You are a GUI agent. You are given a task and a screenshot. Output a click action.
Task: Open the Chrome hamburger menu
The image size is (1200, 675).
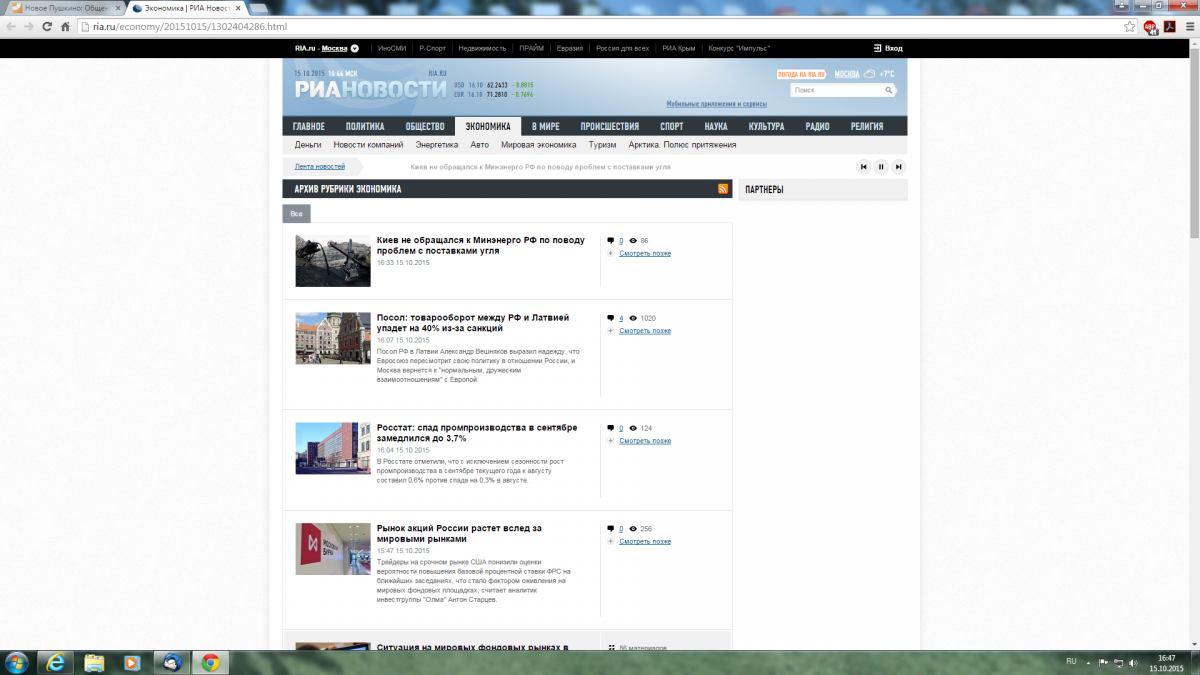point(1187,27)
